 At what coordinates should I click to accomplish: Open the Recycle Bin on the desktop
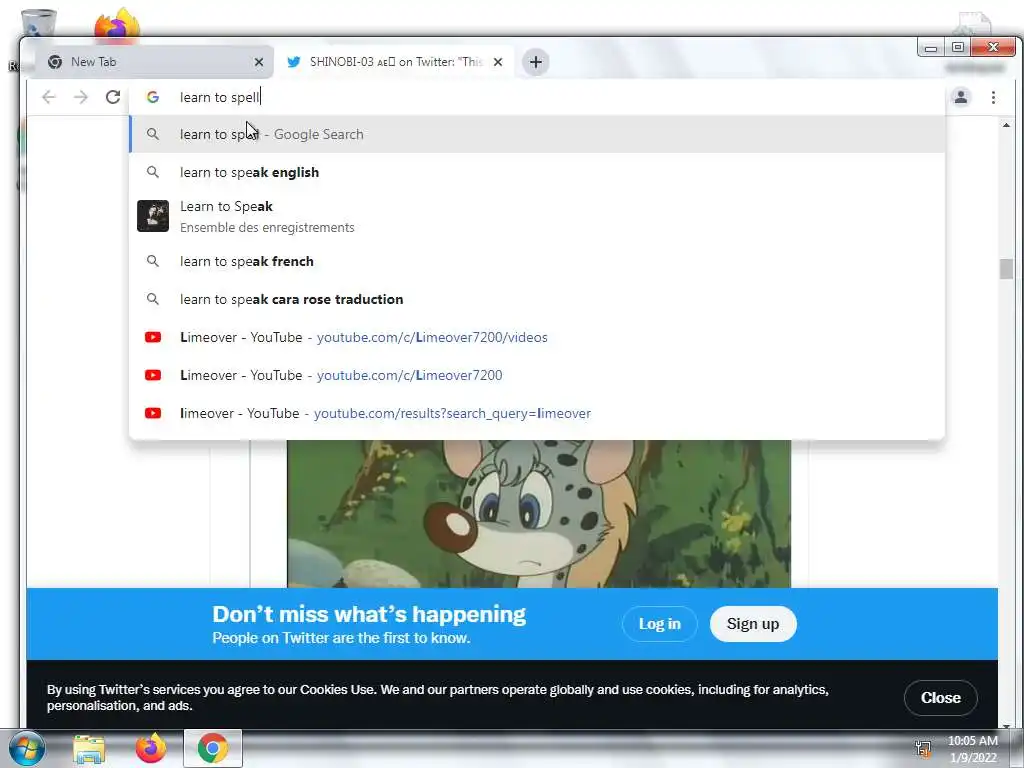pyautogui.click(x=38, y=23)
